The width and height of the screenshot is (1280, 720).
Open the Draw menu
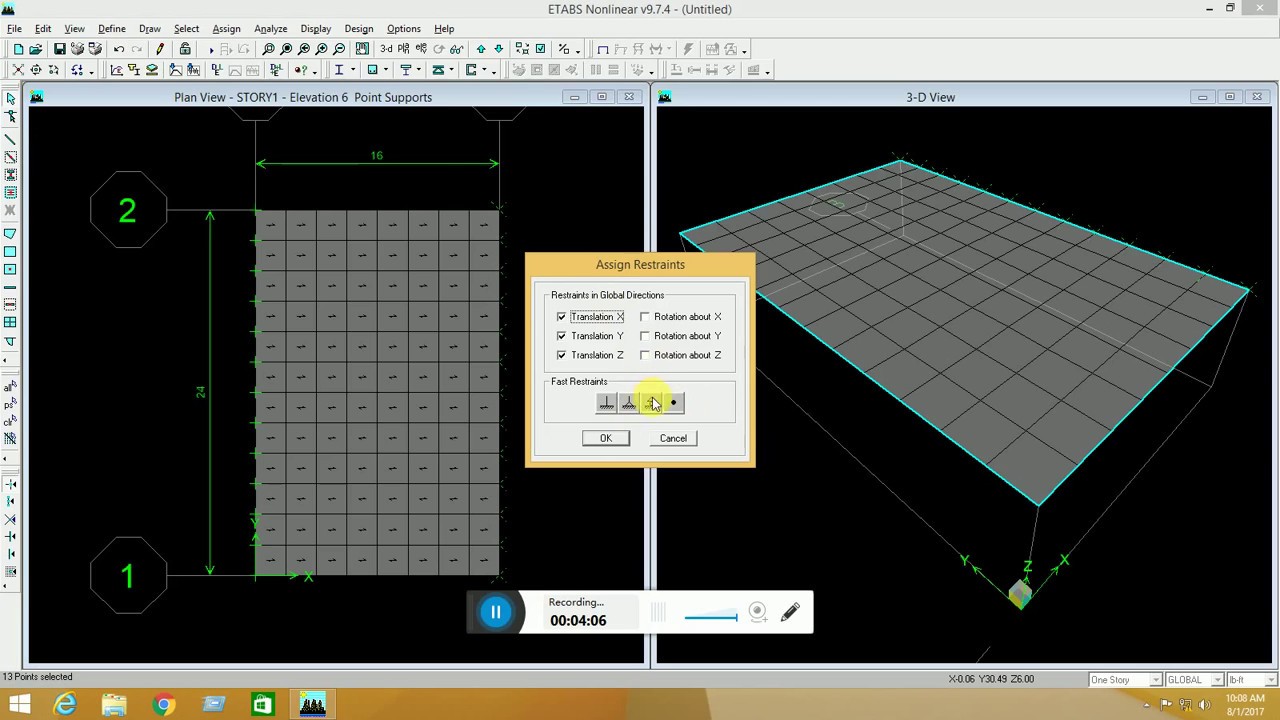tap(149, 29)
